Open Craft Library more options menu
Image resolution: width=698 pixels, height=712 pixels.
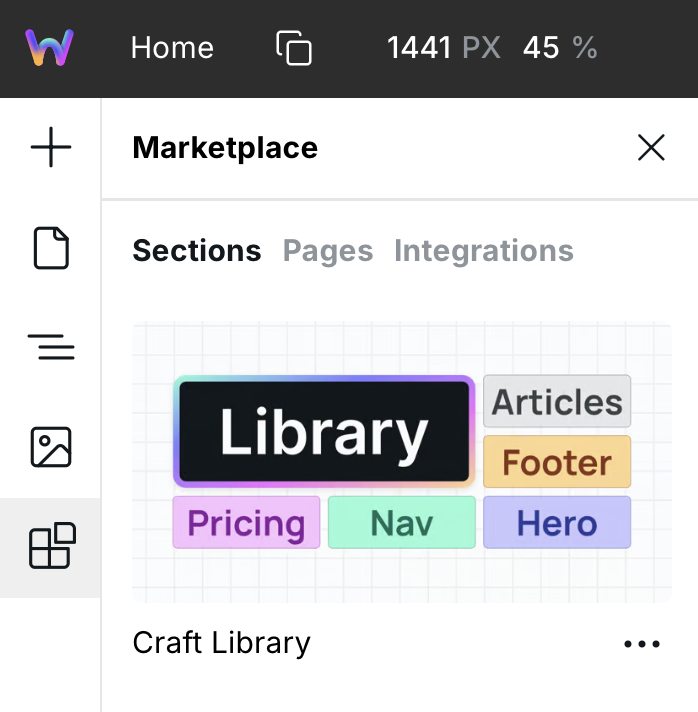[641, 644]
